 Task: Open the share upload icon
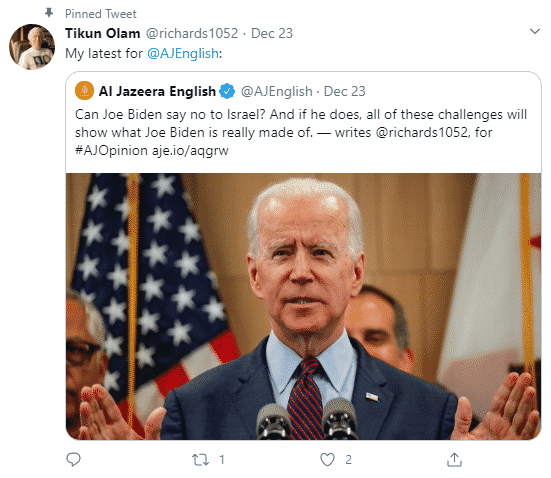(x=454, y=459)
